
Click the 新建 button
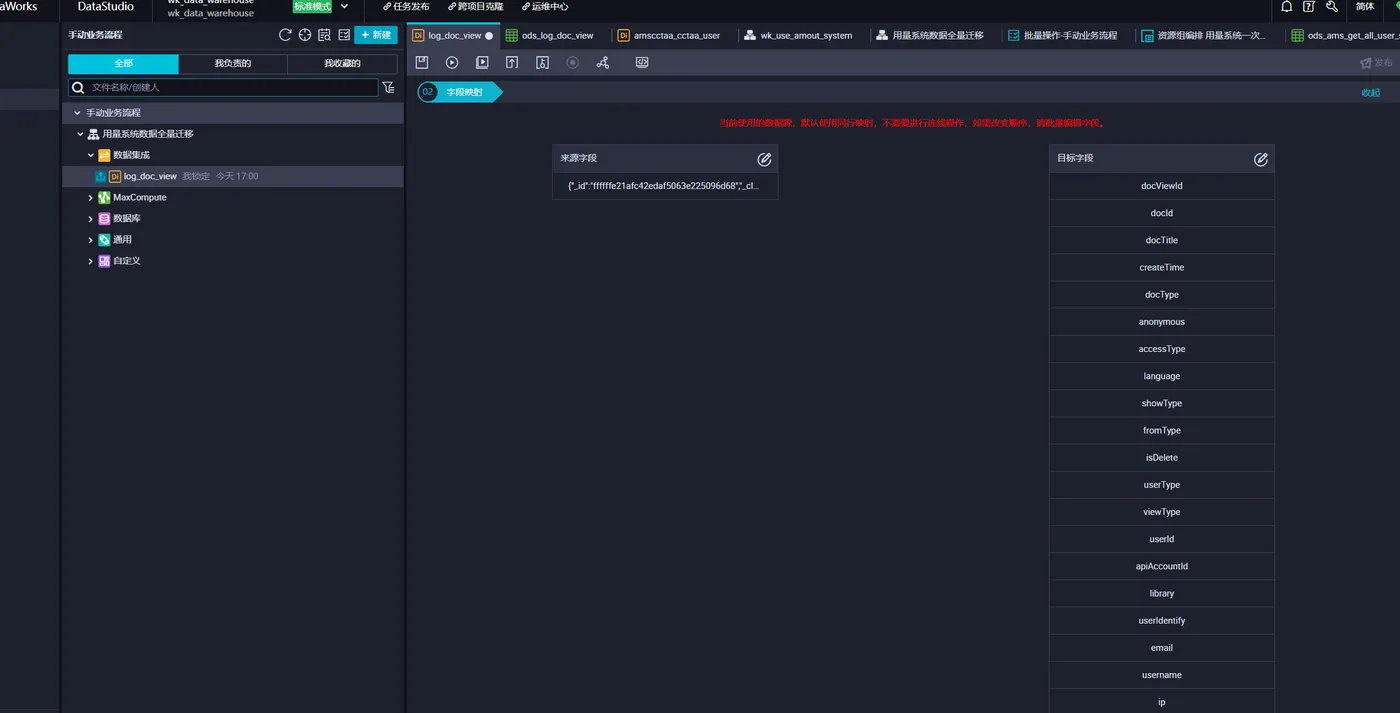tap(376, 35)
